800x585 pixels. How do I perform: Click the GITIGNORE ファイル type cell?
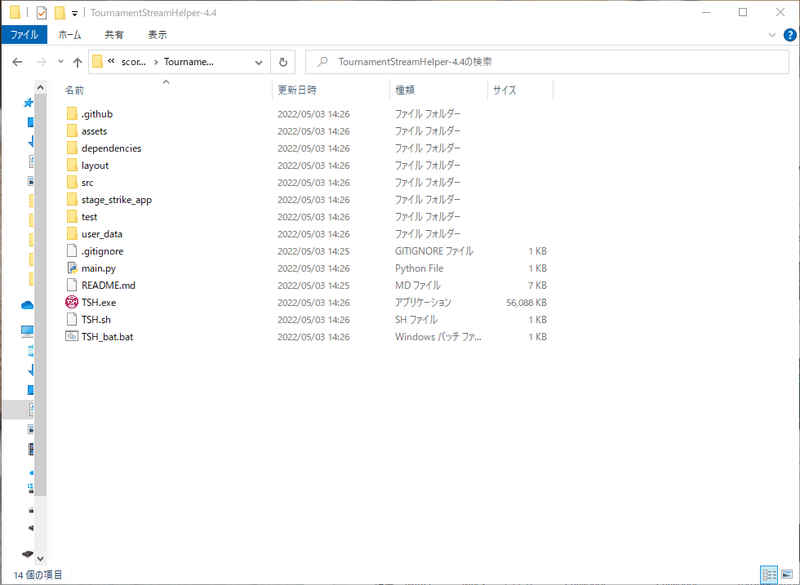pos(434,251)
